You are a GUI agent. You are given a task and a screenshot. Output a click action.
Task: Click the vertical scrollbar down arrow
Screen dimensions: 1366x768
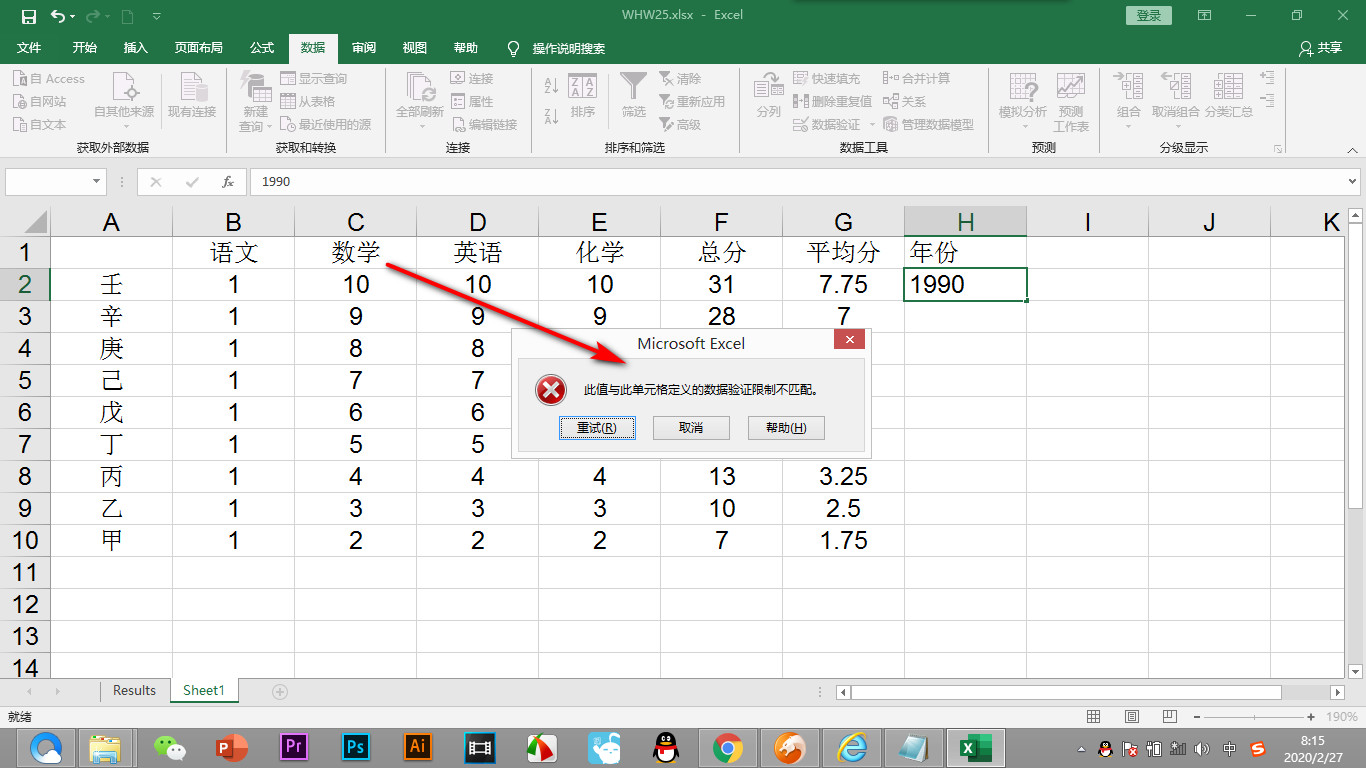tap(1356, 672)
